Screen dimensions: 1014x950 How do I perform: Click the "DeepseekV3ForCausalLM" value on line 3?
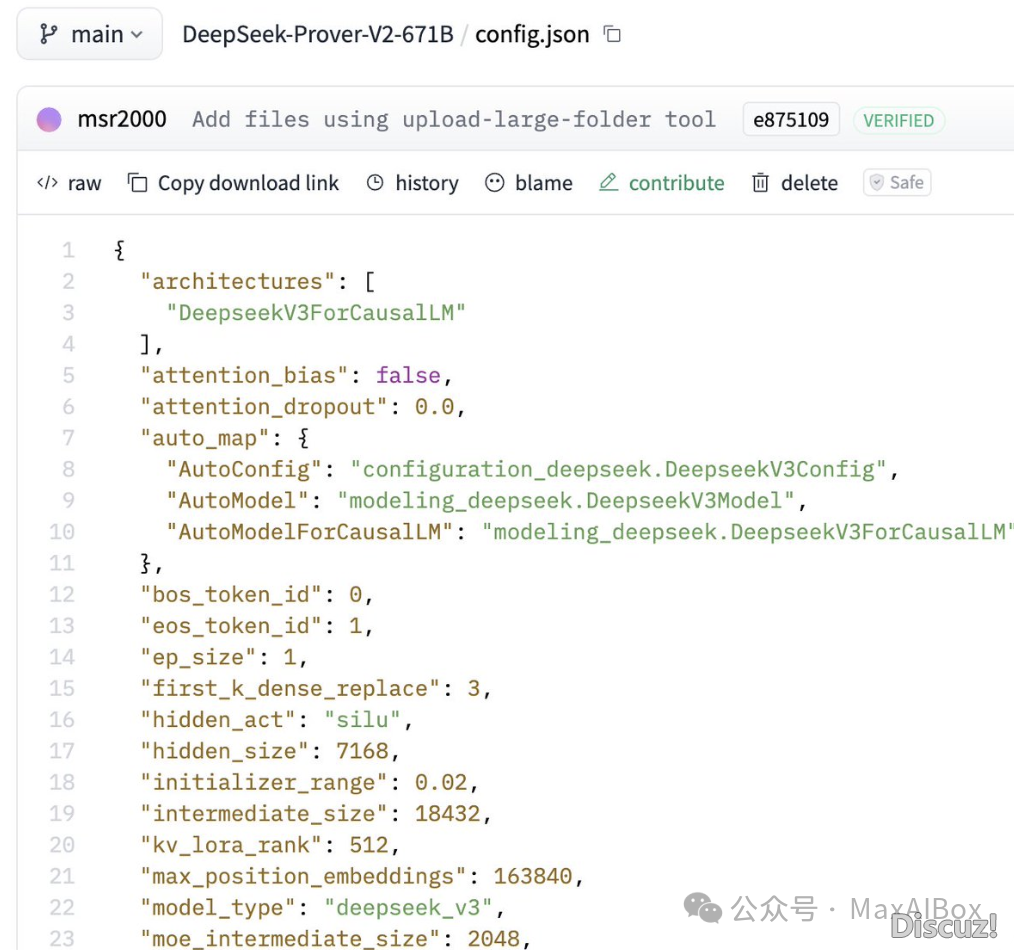click(316, 313)
